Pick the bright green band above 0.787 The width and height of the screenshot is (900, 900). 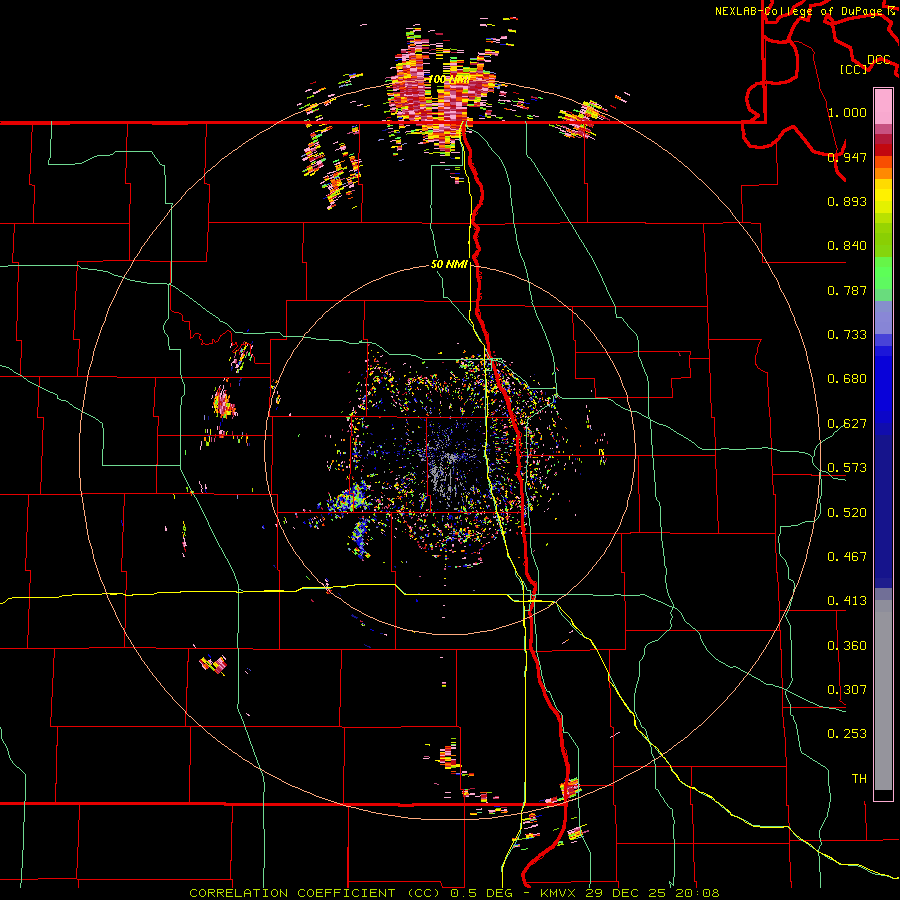[x=883, y=273]
